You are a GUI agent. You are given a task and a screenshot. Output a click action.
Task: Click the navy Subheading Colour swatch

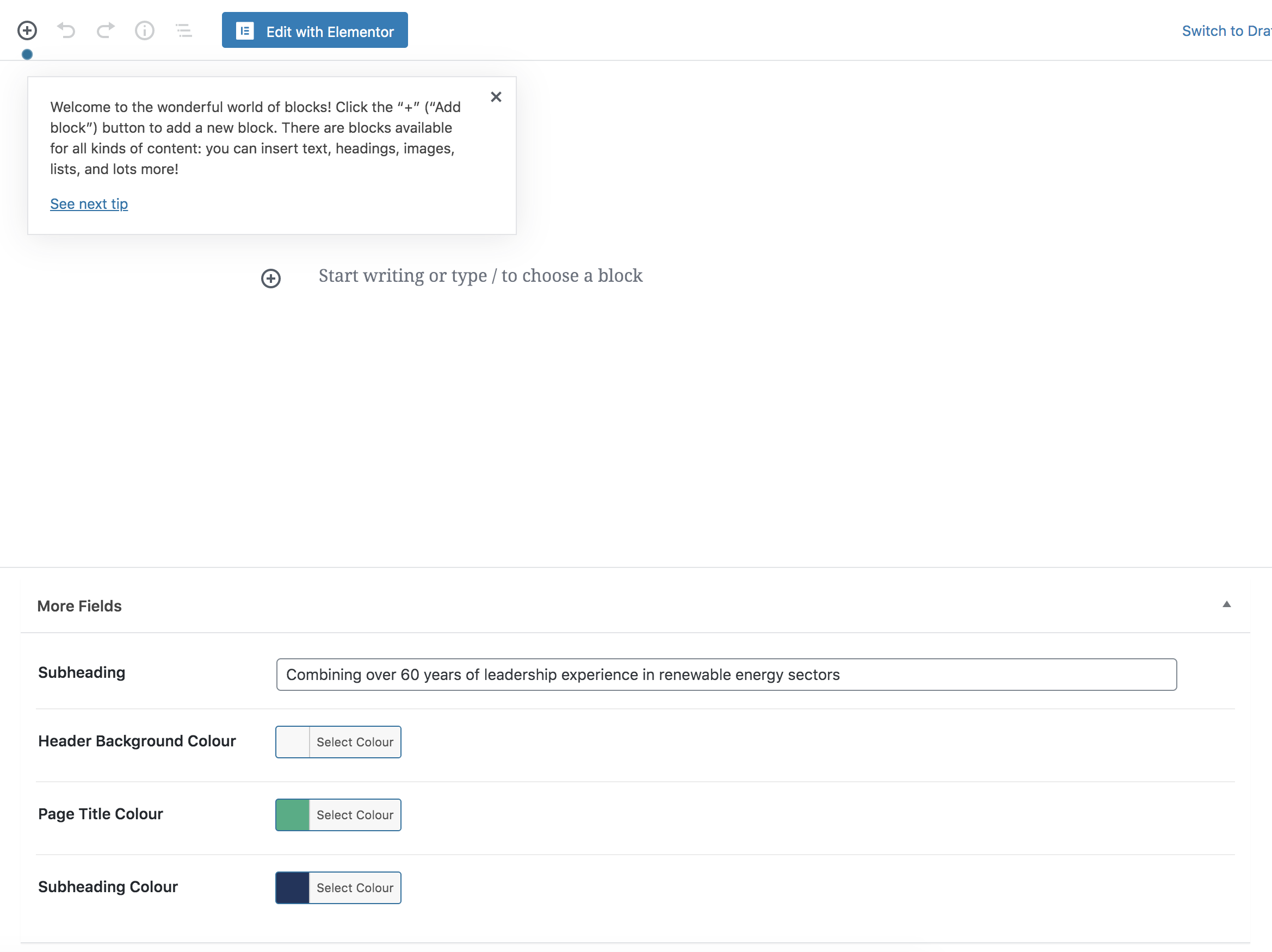point(293,888)
